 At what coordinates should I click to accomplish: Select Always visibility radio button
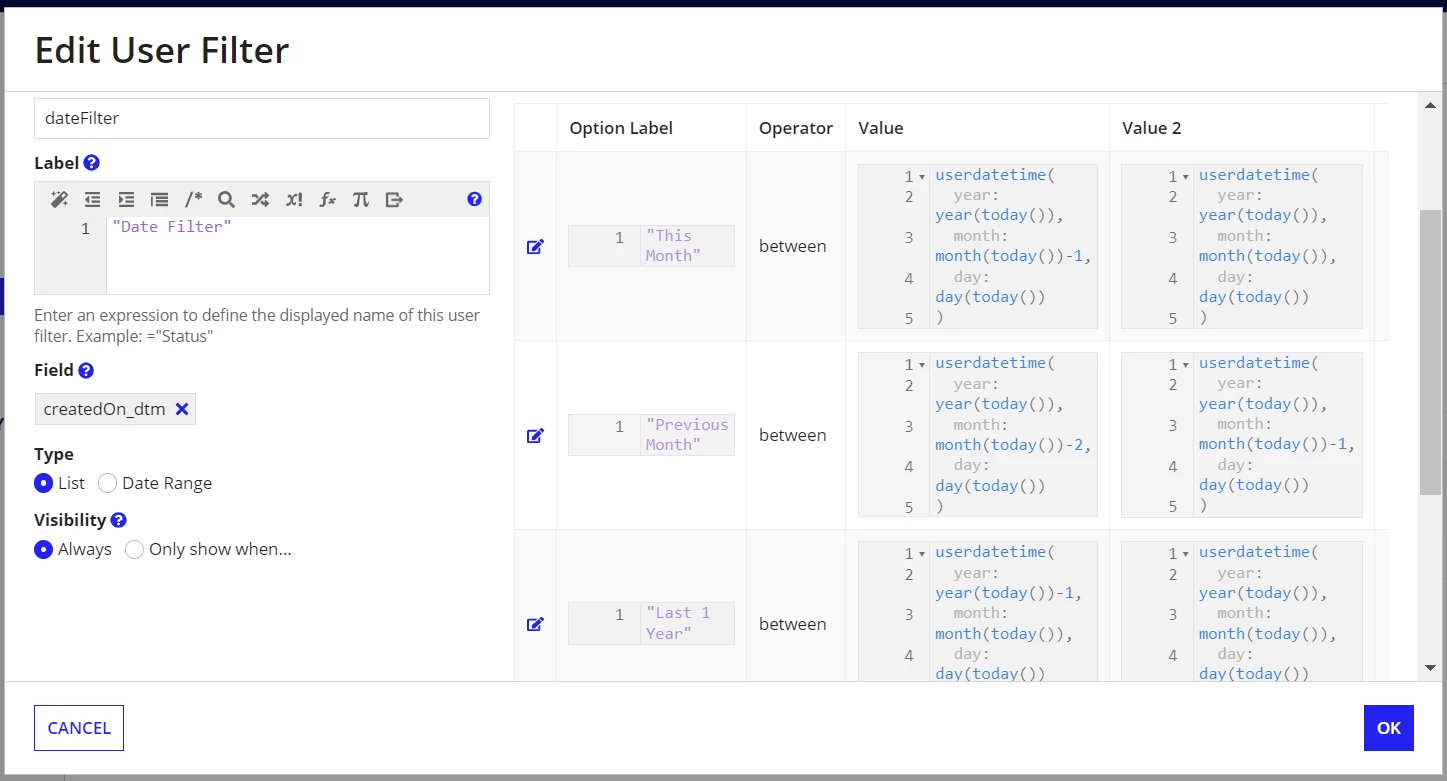pyautogui.click(x=43, y=549)
